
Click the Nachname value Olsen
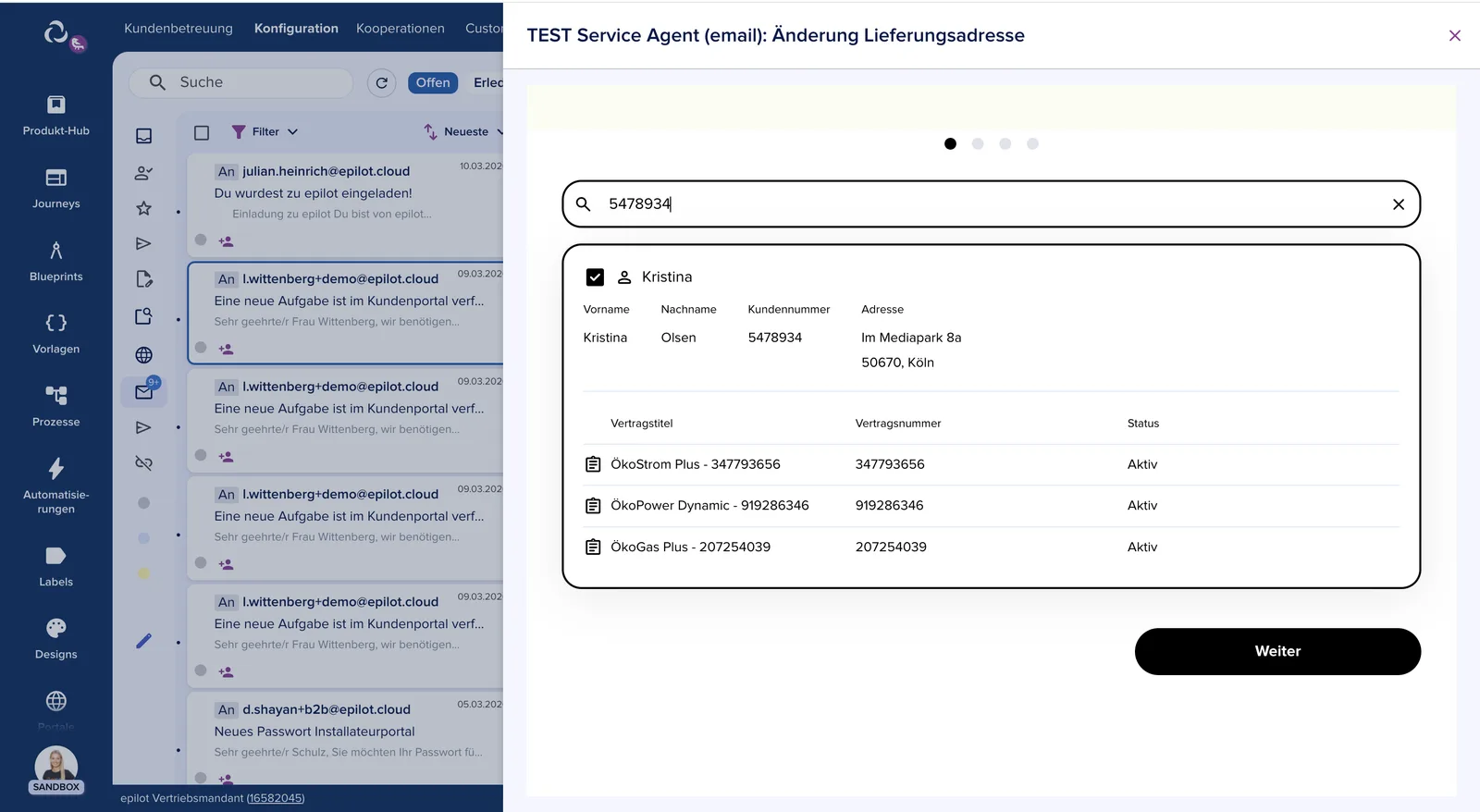point(678,338)
